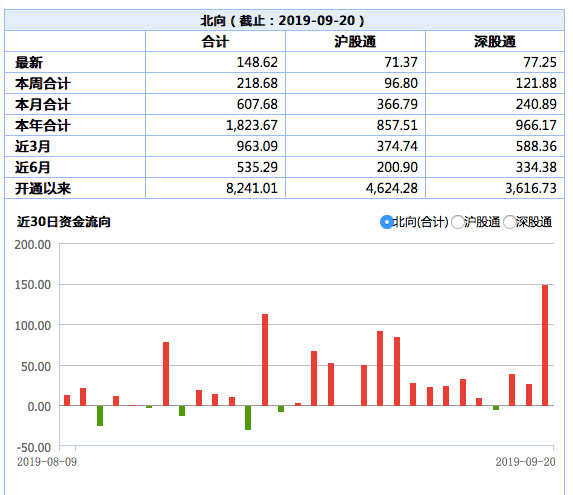
Task: Select the 沪股通 radio button
Action: (458, 222)
